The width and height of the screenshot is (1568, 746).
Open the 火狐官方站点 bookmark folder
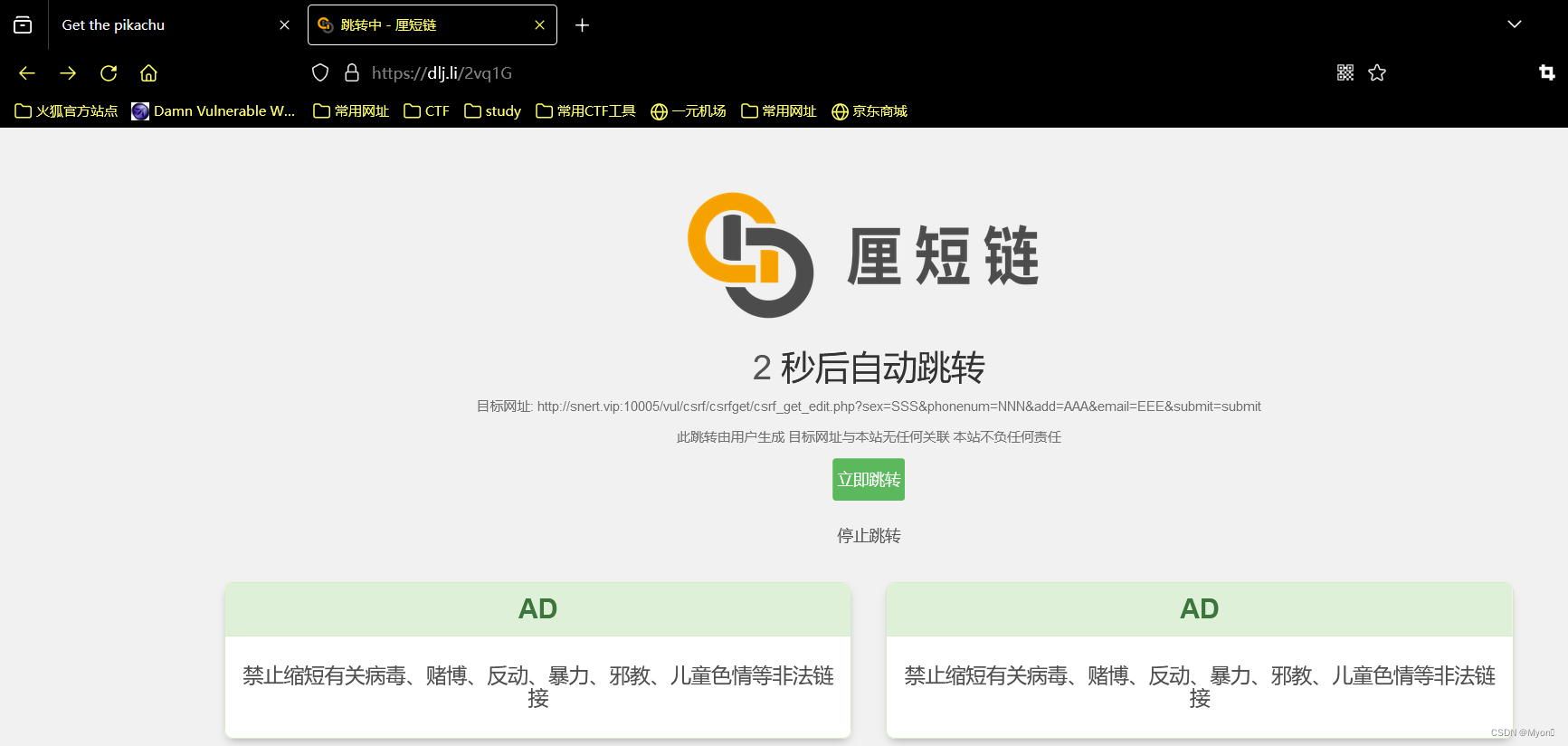click(67, 111)
